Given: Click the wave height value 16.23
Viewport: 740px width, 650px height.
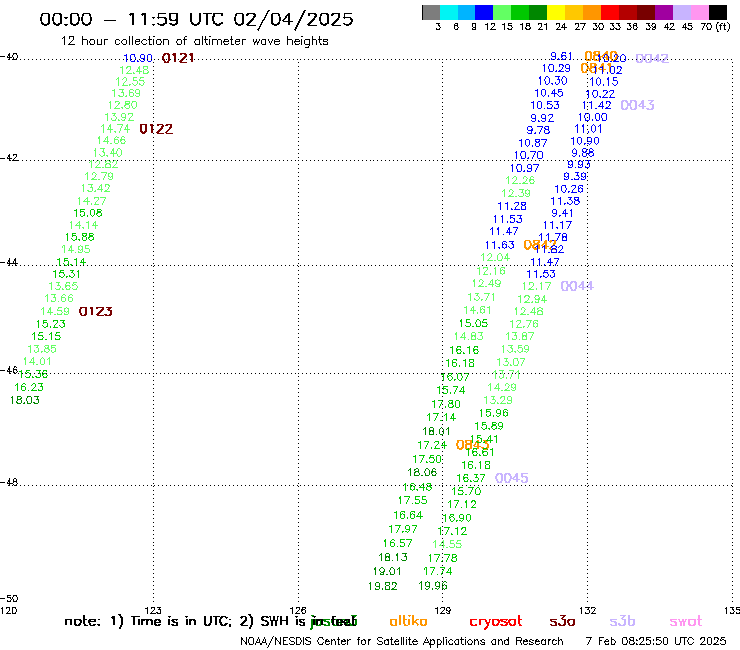Looking at the screenshot, I should (x=29, y=388).
